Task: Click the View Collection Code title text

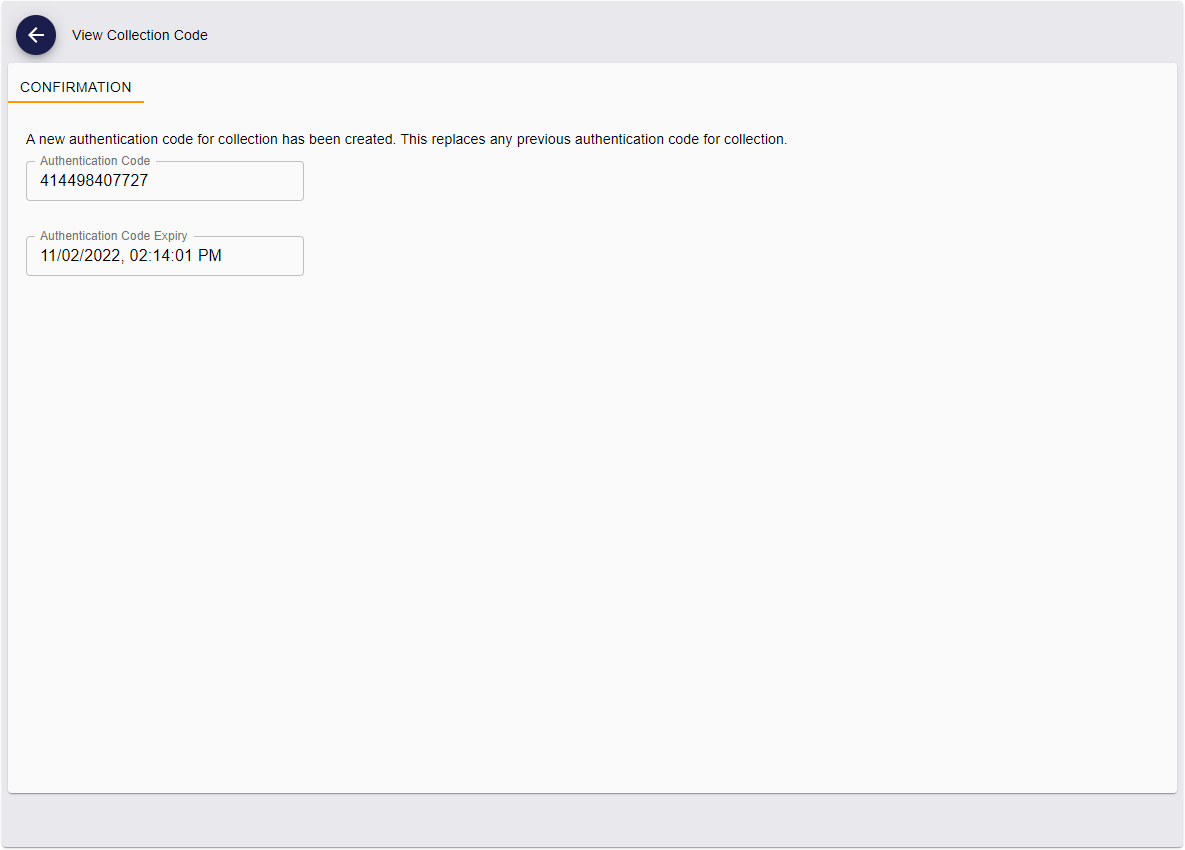Action: click(x=139, y=35)
